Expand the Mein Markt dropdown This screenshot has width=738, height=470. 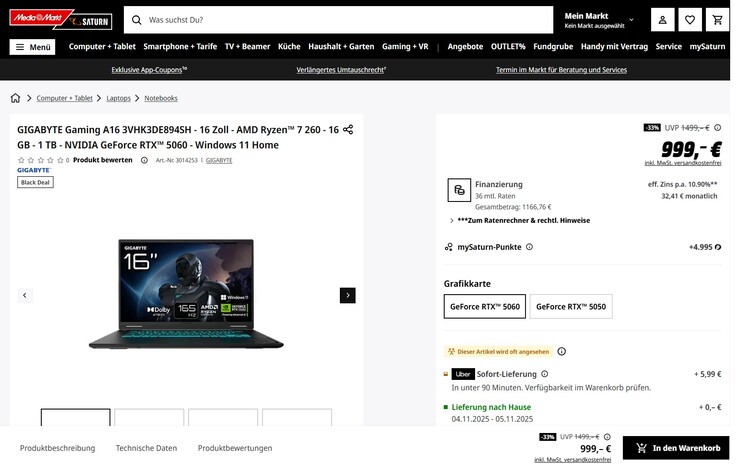pos(599,20)
